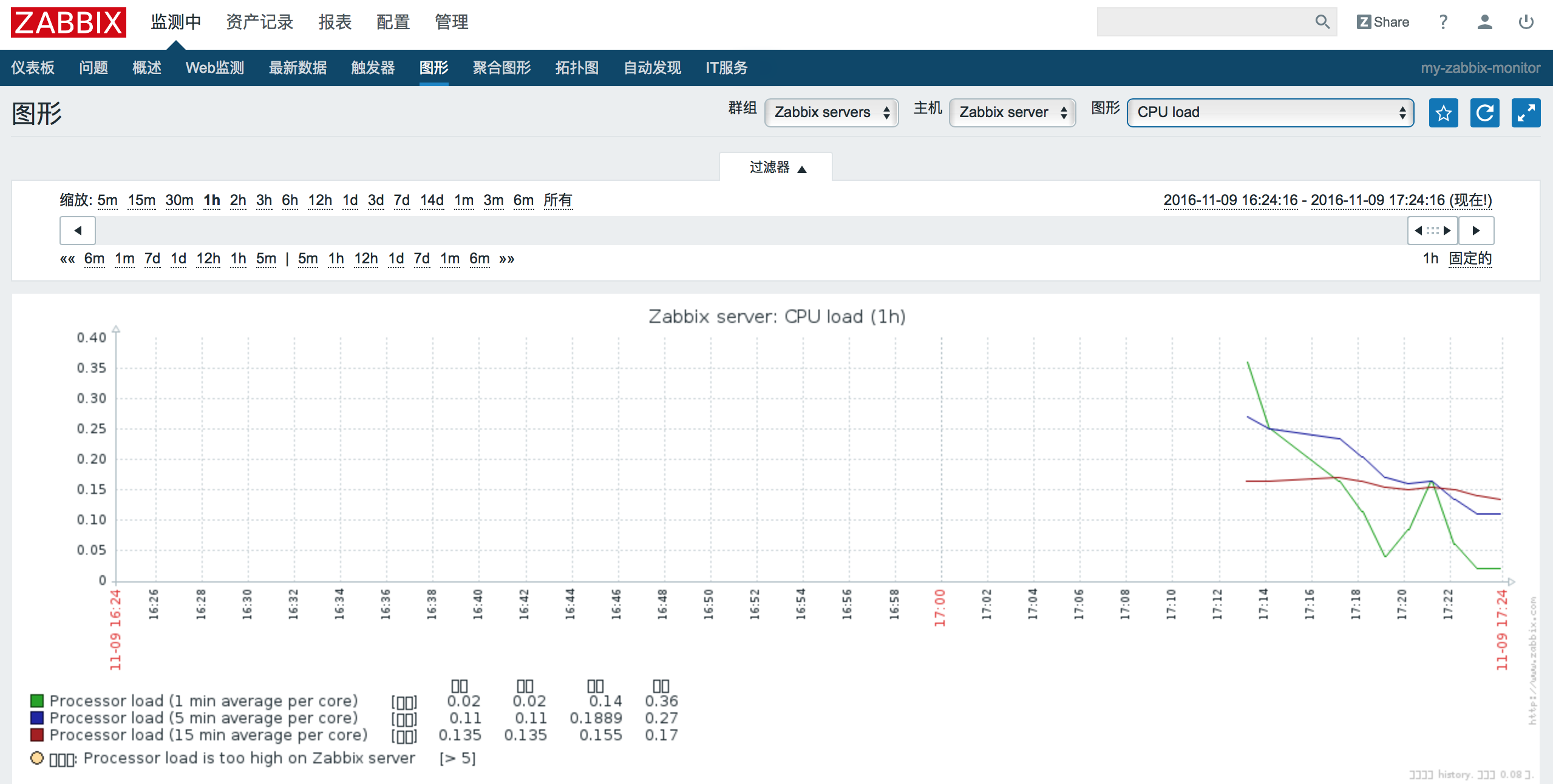Go to 自动发现 submenu
Screen dimensions: 1553x784
coord(653,67)
